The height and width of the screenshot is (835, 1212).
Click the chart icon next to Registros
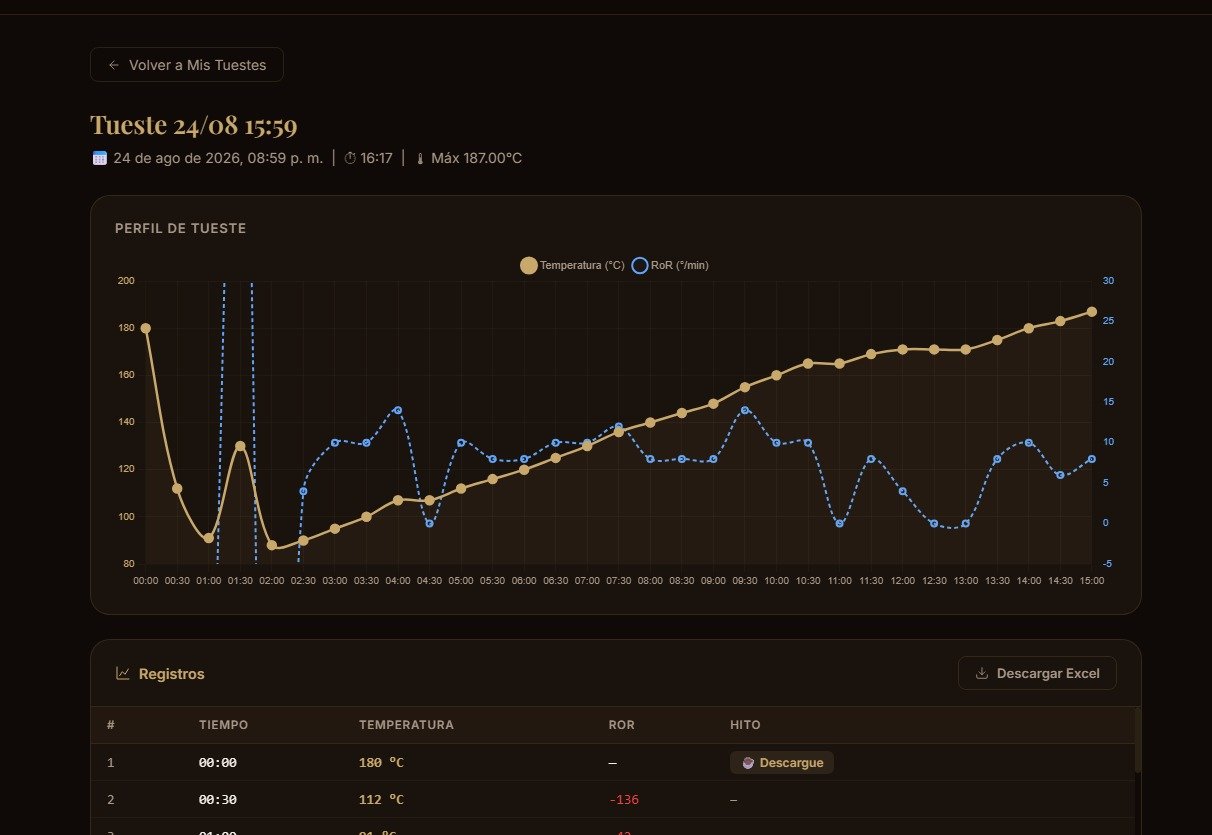(x=123, y=673)
